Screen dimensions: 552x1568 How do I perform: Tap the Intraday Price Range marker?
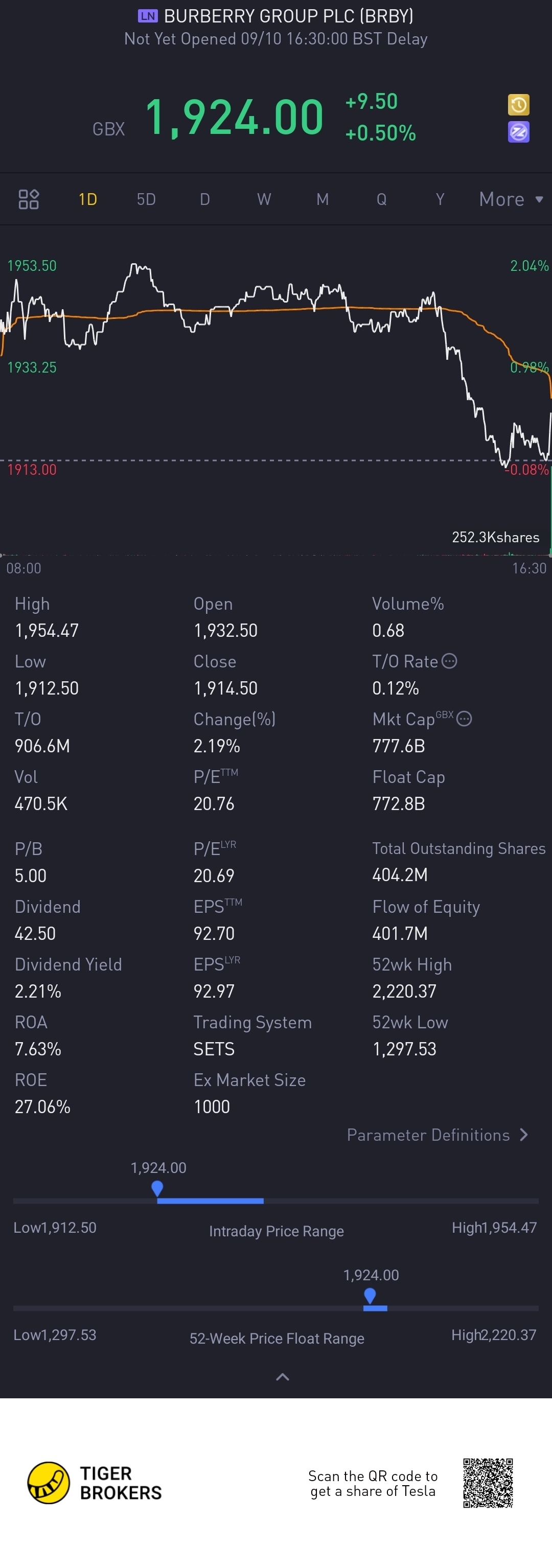157,1188
